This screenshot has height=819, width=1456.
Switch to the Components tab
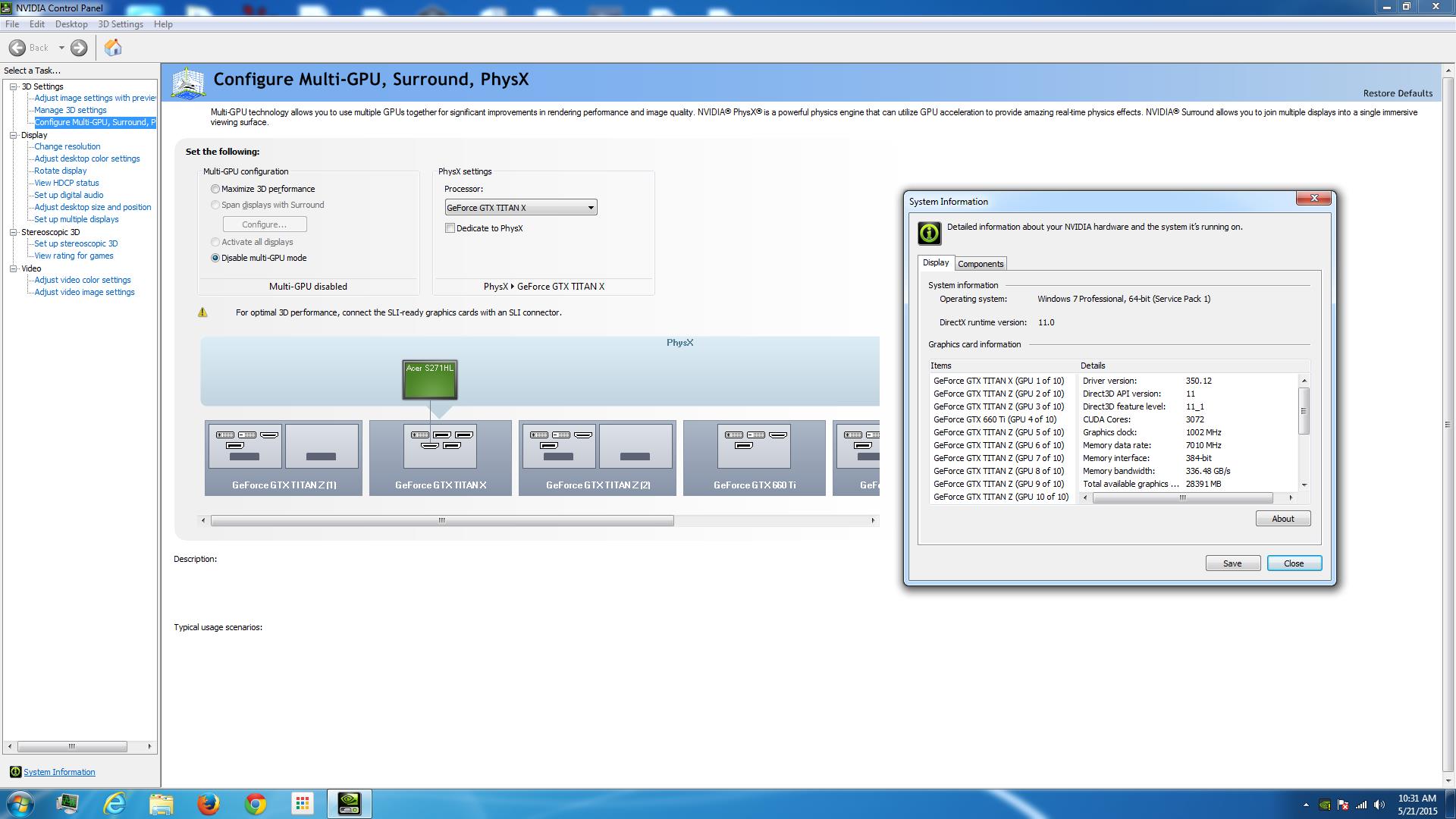coord(981,264)
